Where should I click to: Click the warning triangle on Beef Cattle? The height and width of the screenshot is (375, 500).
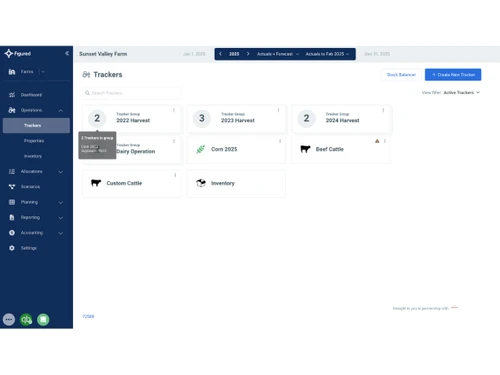coord(377,141)
